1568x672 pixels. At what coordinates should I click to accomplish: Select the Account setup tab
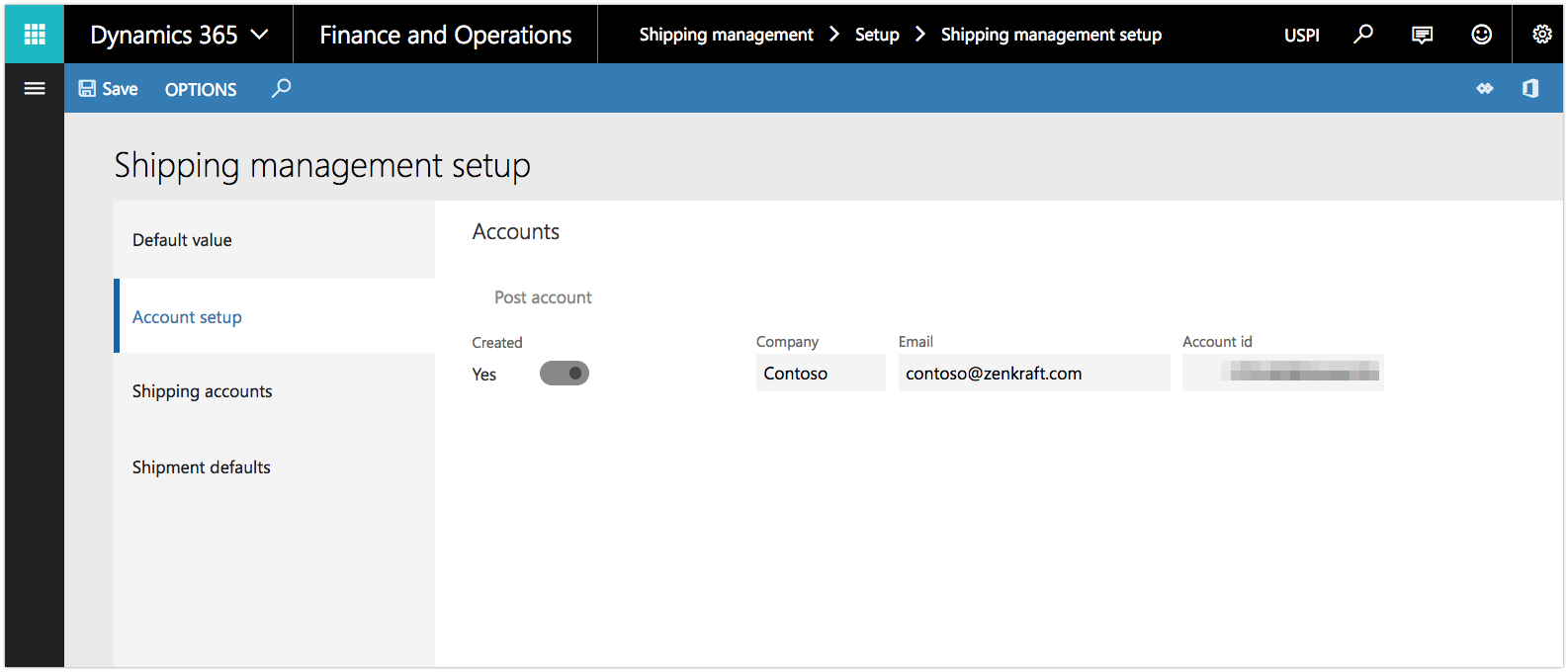pos(187,317)
